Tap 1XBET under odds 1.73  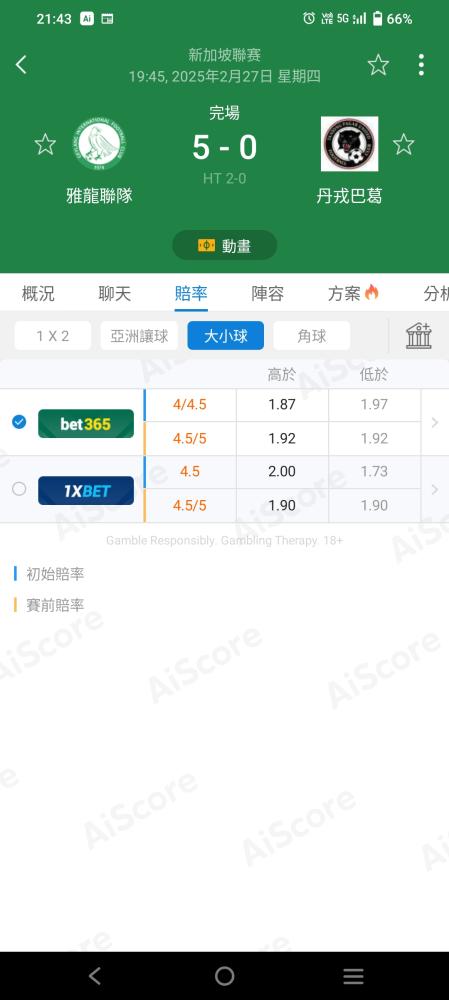[x=374, y=471]
